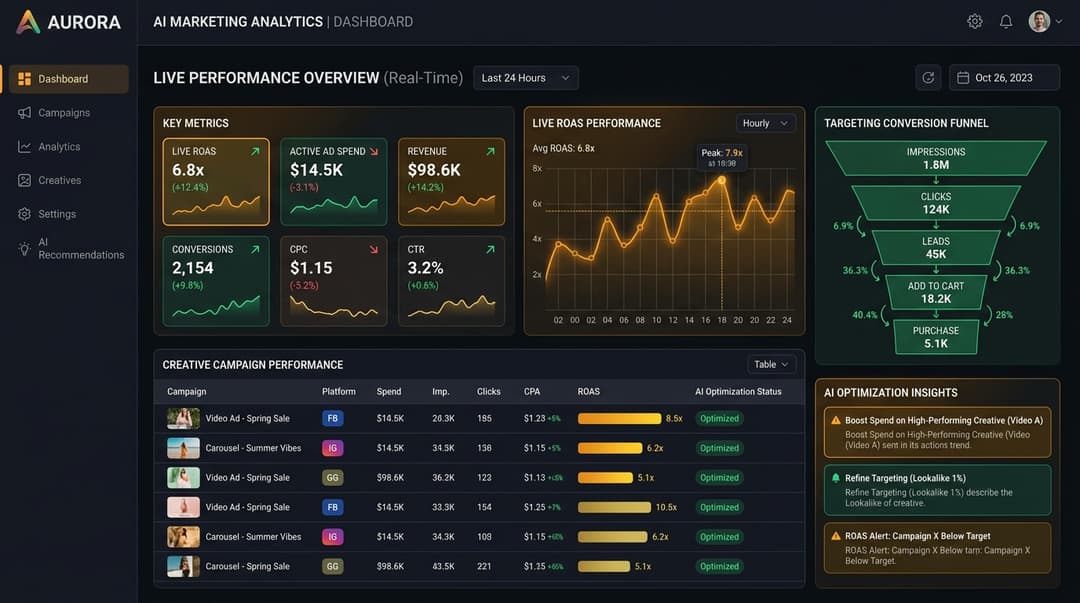Click the gear icon beside Settings in sidebar
The width and height of the screenshot is (1080, 603).
point(24,214)
